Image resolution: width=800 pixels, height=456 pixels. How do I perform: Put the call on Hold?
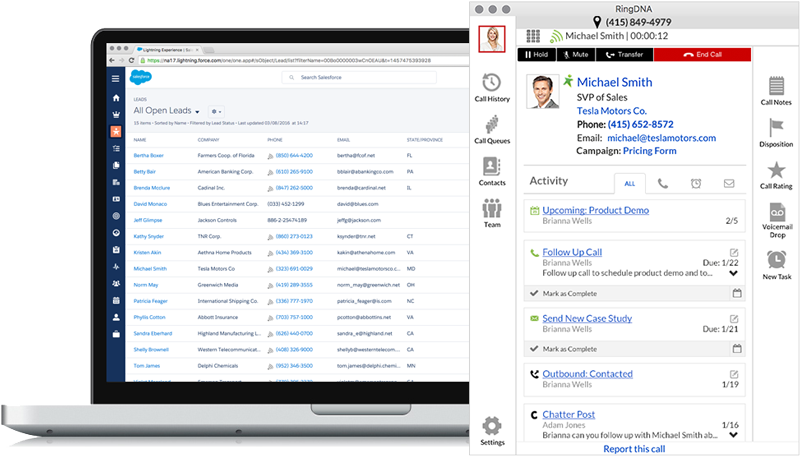click(537, 55)
